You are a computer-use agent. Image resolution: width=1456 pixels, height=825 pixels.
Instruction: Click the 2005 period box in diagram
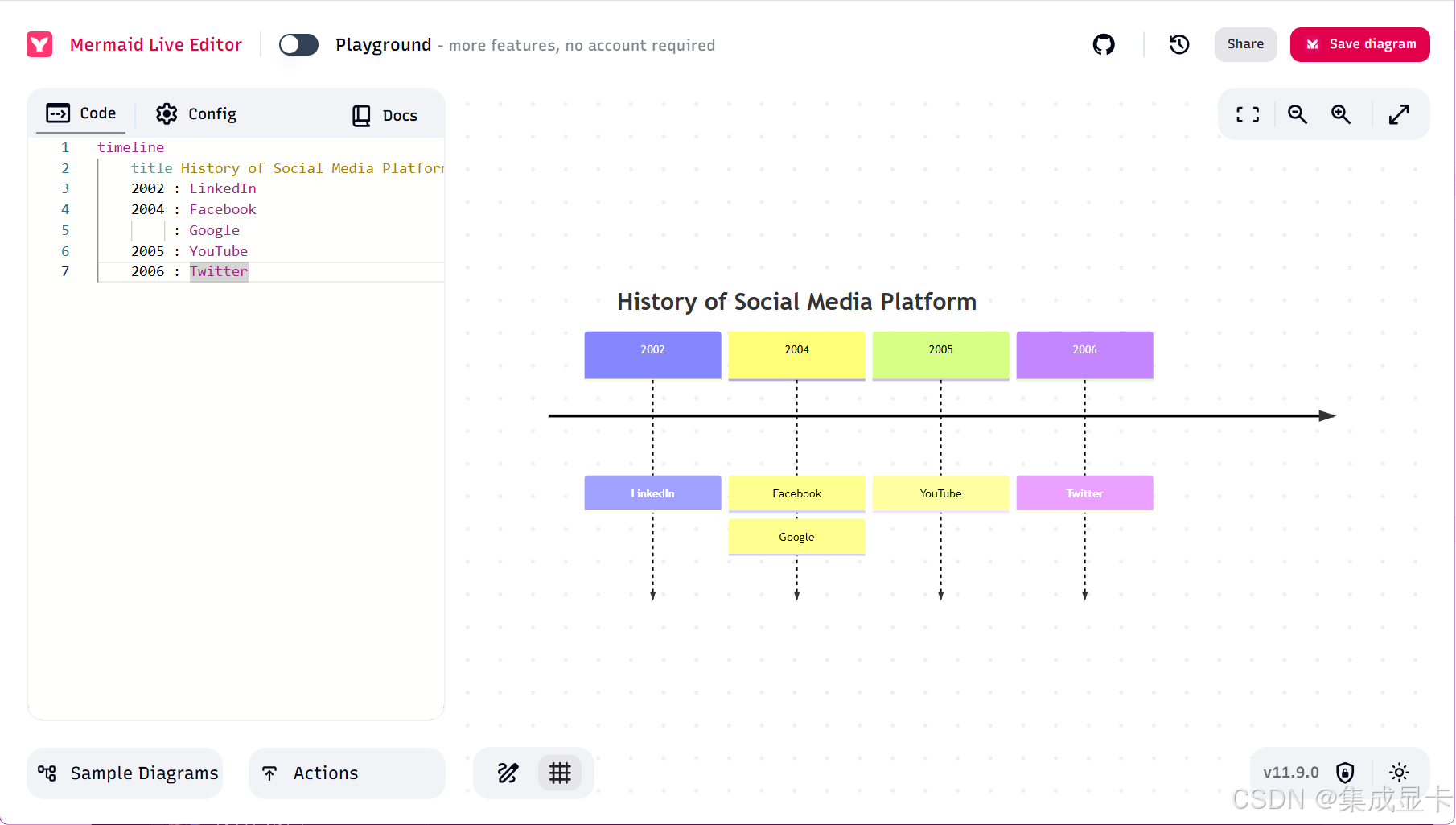coord(940,355)
